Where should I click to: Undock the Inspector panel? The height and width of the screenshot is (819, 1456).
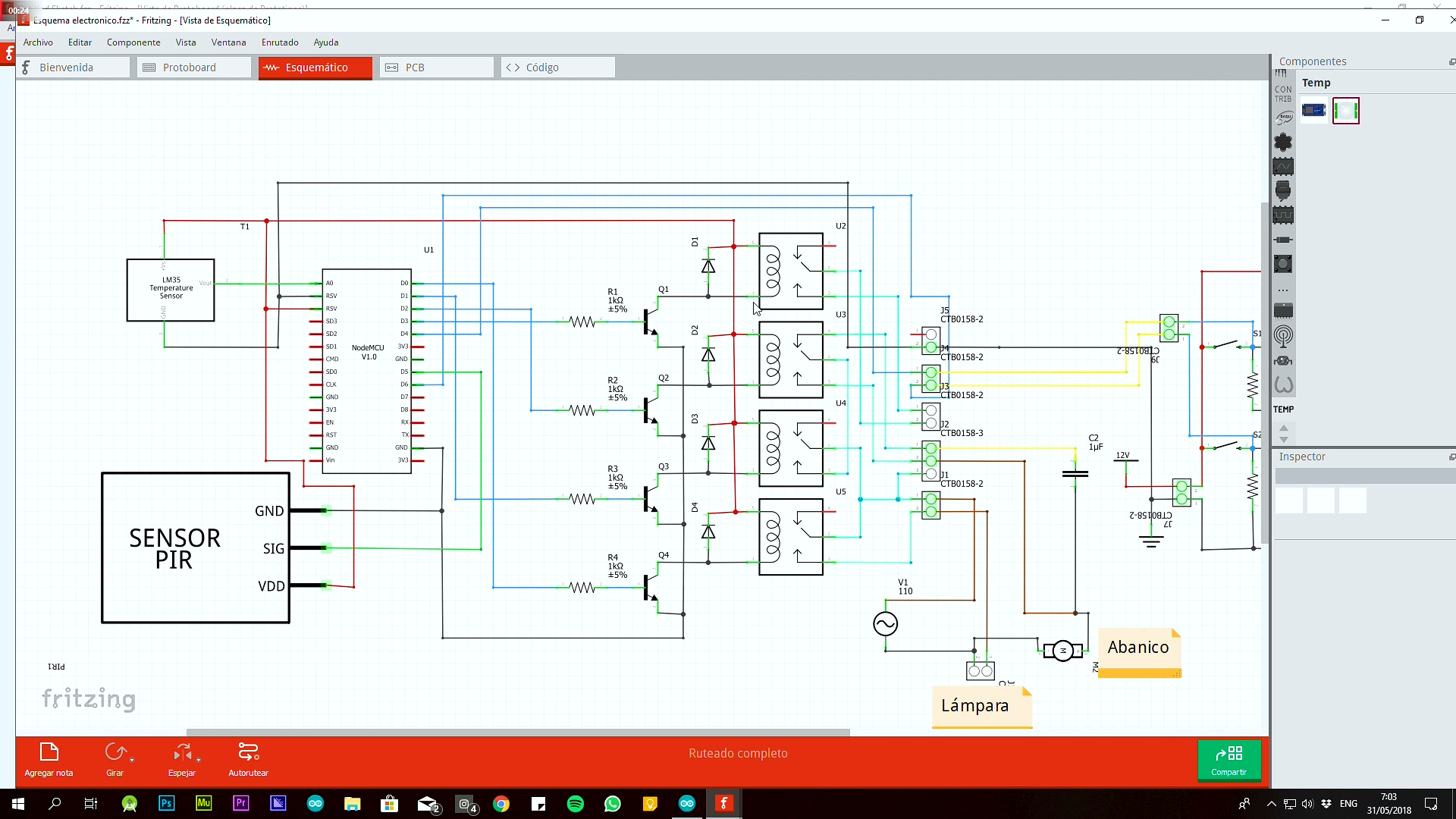tap(1452, 457)
